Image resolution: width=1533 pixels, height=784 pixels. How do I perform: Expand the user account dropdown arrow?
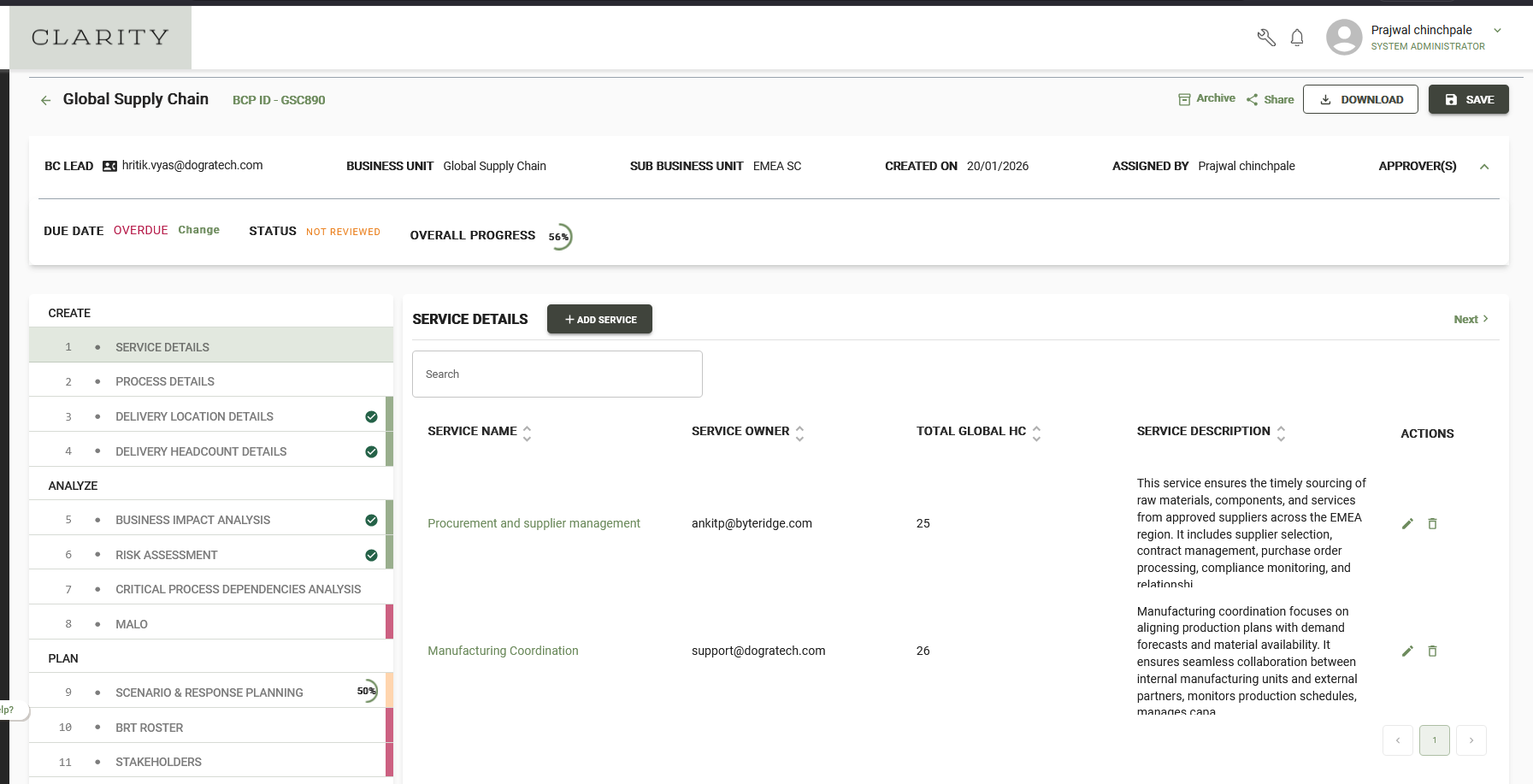(1497, 31)
